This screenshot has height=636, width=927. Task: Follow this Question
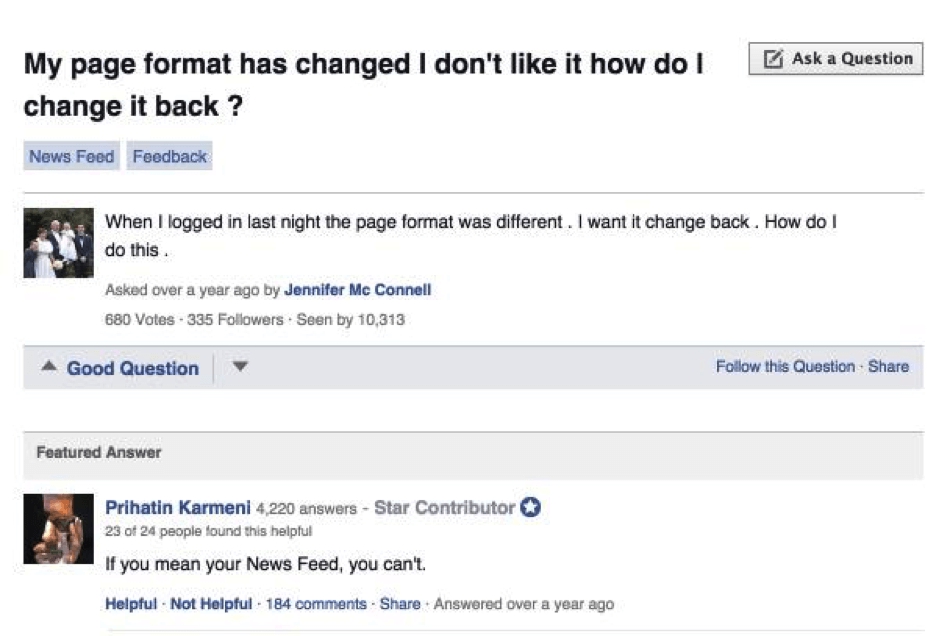[785, 367]
